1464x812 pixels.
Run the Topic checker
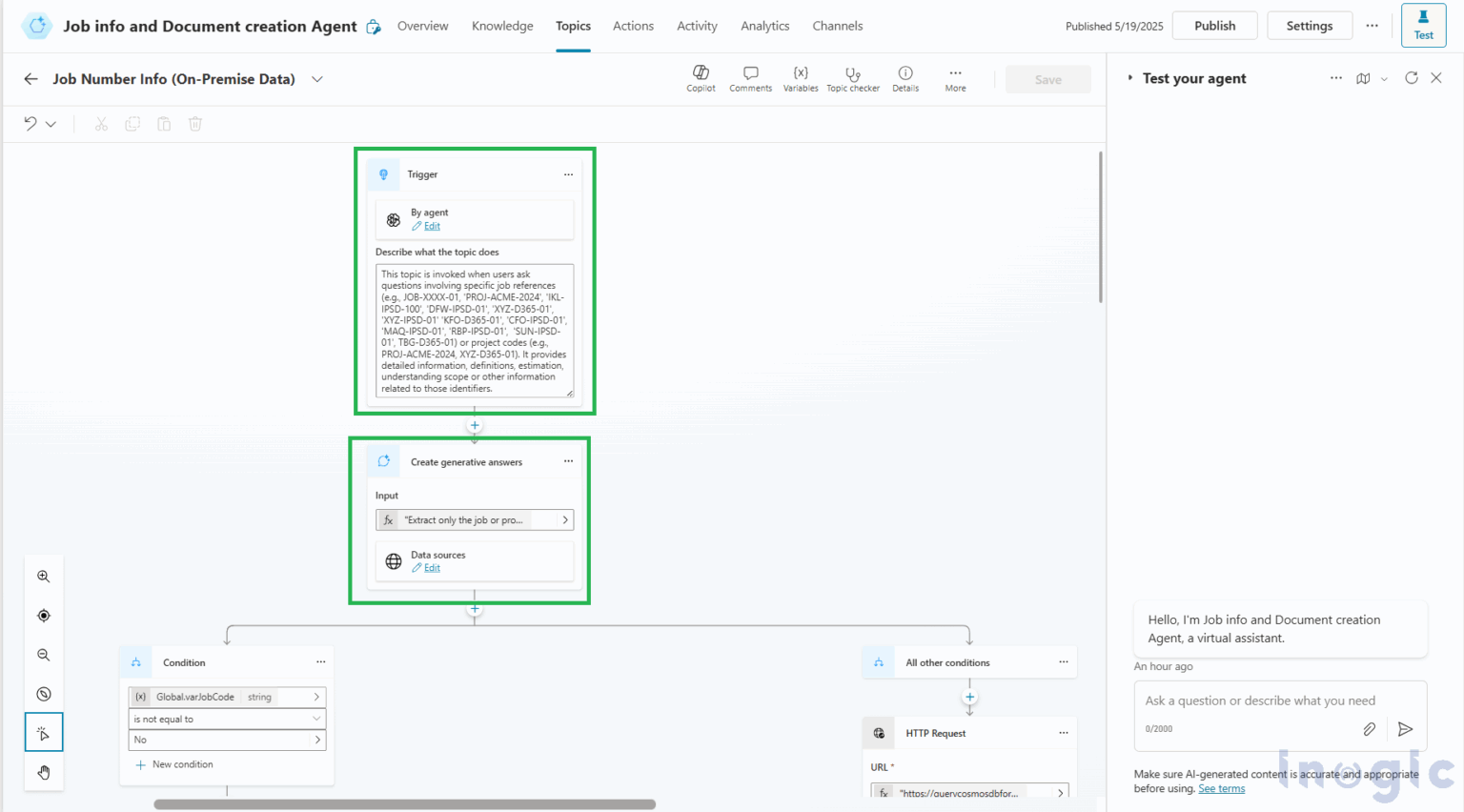pos(853,78)
